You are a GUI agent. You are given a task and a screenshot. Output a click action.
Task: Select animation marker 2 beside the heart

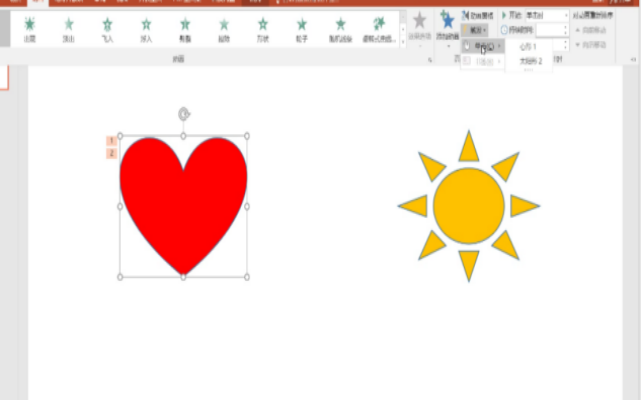point(111,153)
